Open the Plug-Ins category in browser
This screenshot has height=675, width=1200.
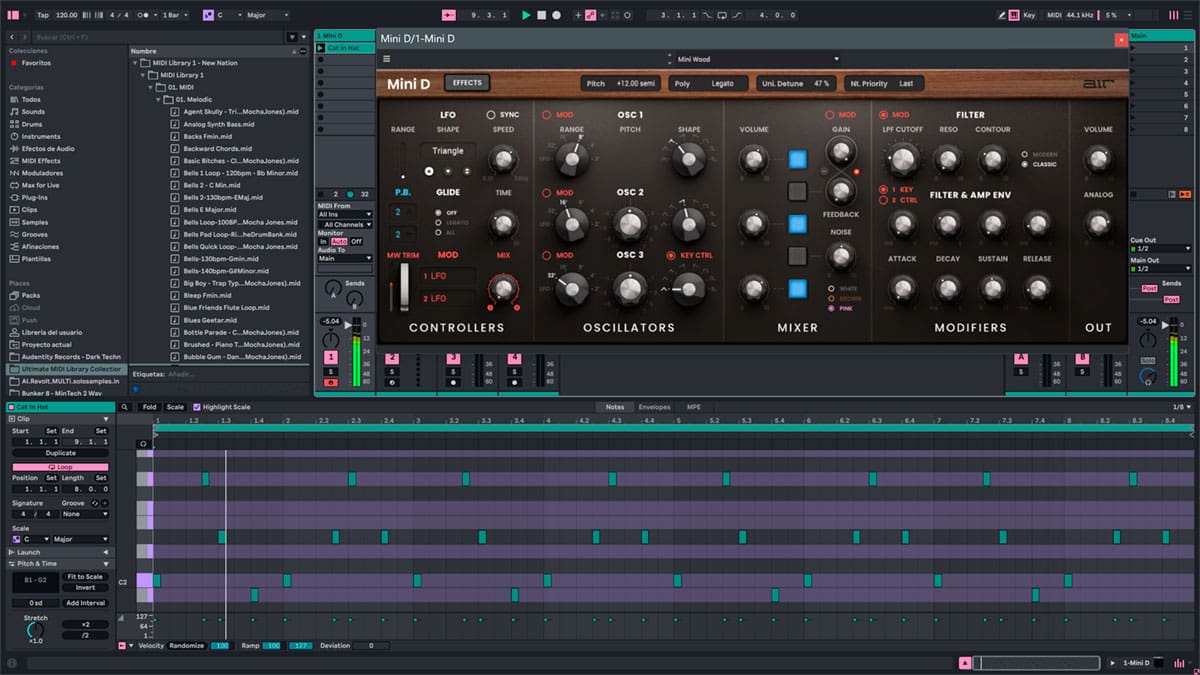click(34, 197)
